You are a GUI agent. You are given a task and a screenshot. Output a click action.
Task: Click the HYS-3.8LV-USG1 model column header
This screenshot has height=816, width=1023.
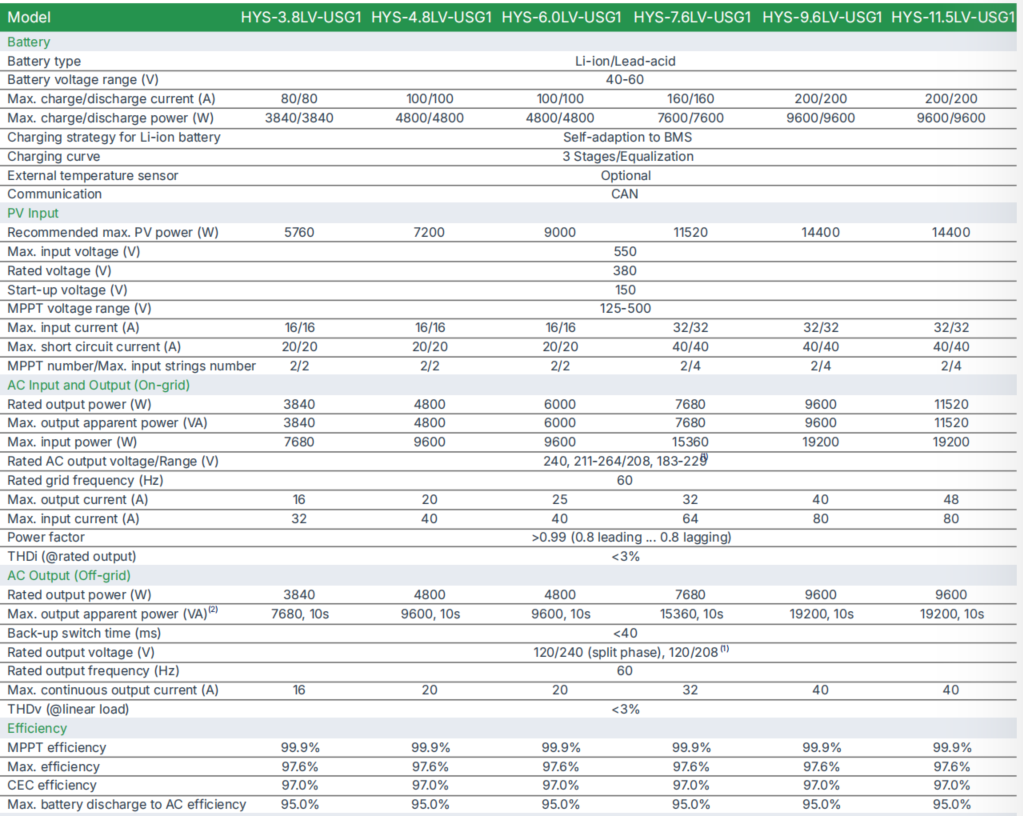click(301, 17)
